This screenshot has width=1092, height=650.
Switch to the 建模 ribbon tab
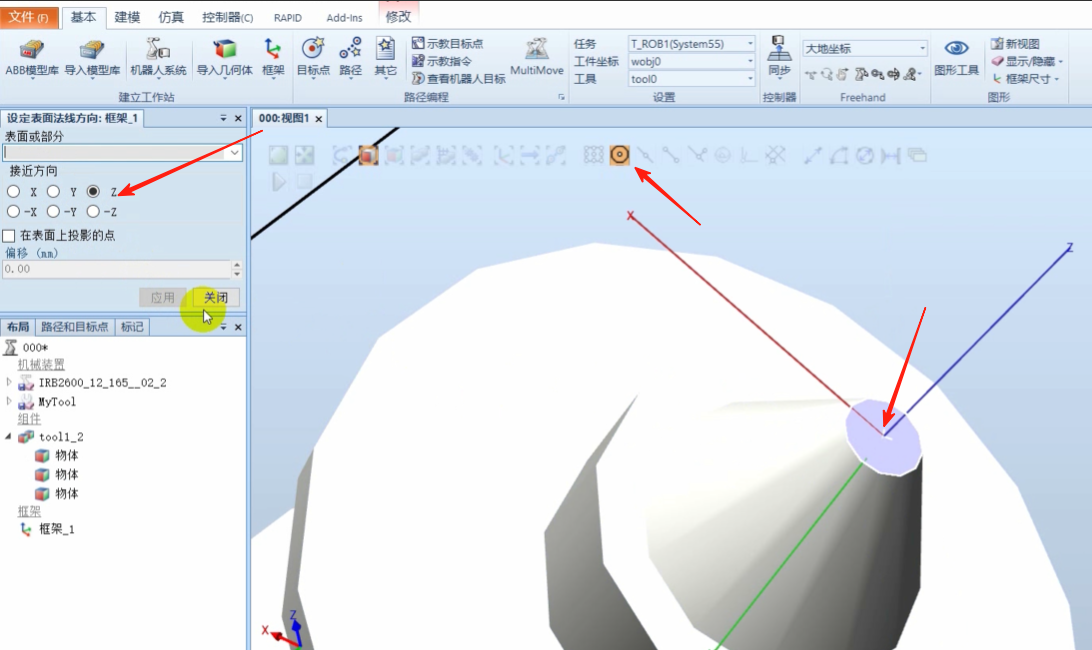127,17
